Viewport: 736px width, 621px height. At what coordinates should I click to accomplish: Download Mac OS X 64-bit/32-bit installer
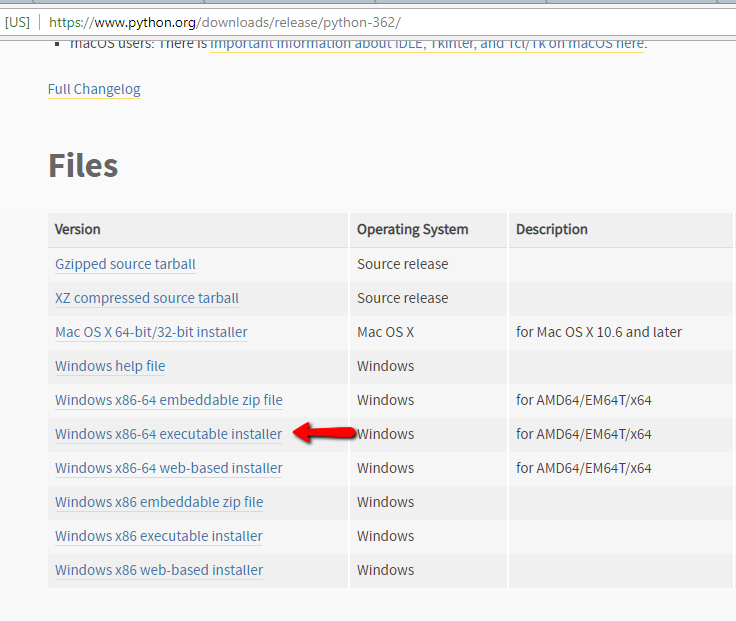click(x=151, y=332)
